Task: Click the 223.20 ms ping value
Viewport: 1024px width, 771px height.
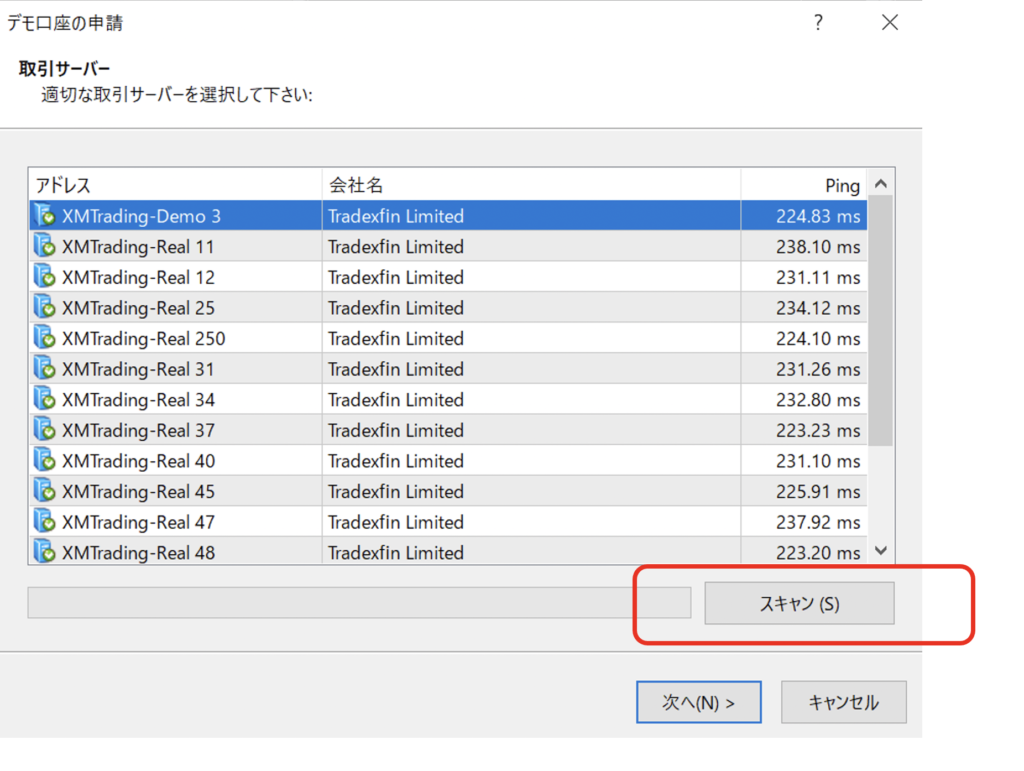Action: pyautogui.click(x=818, y=553)
